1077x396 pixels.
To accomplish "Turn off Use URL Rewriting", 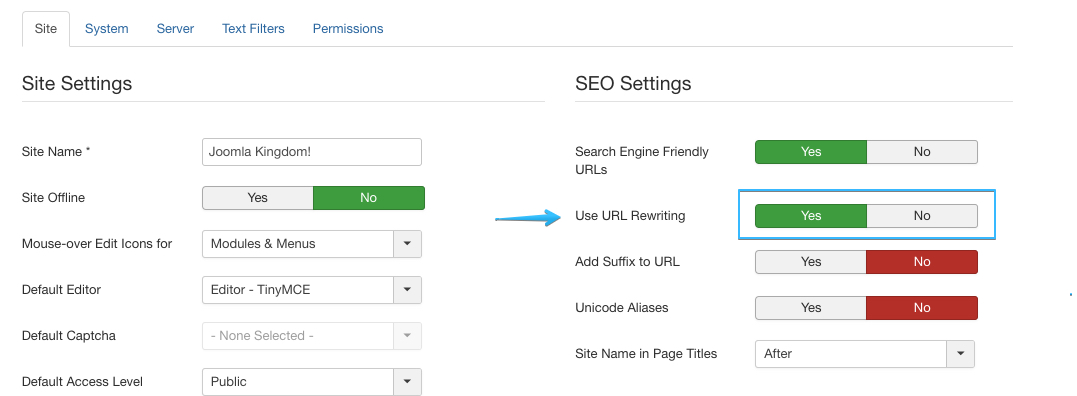I will (x=922, y=216).
